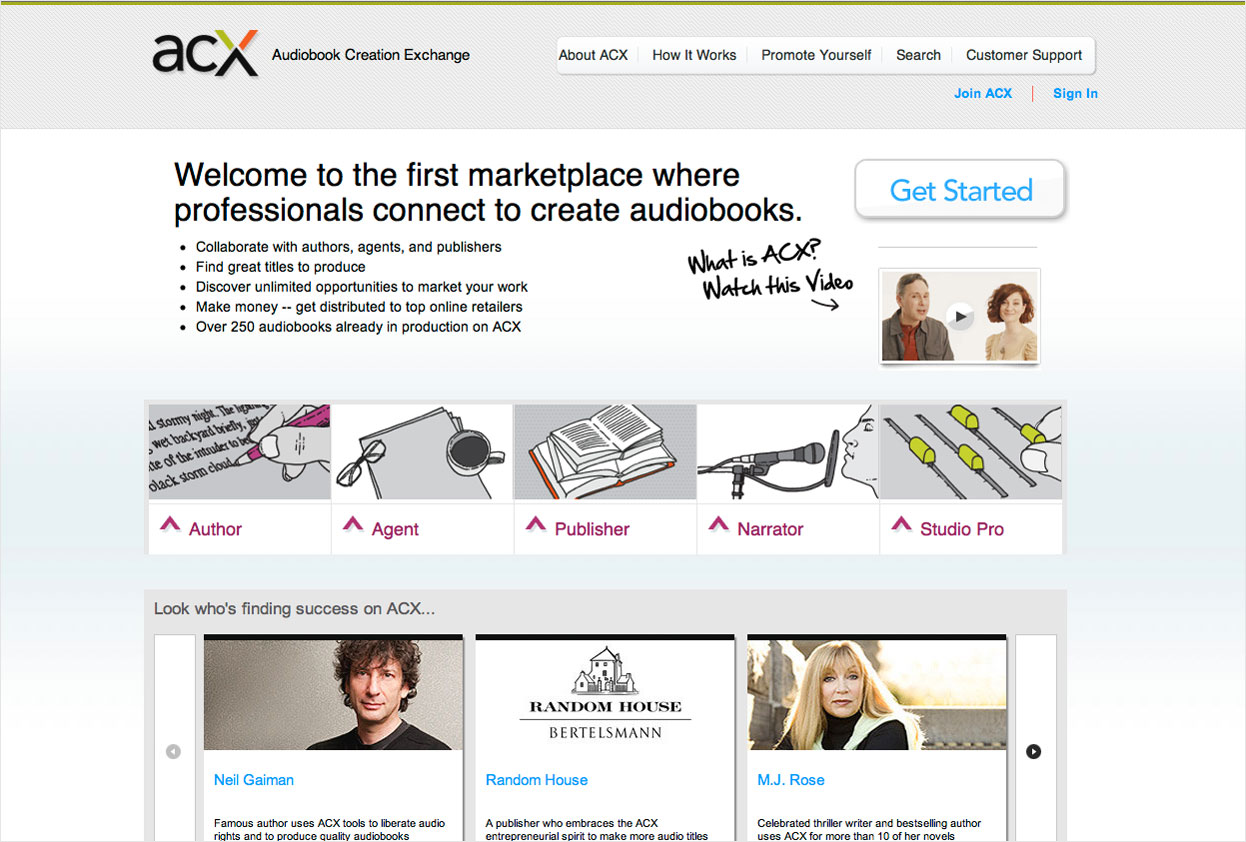
Task: Click the microphone Narrator illustration
Action: click(x=788, y=452)
